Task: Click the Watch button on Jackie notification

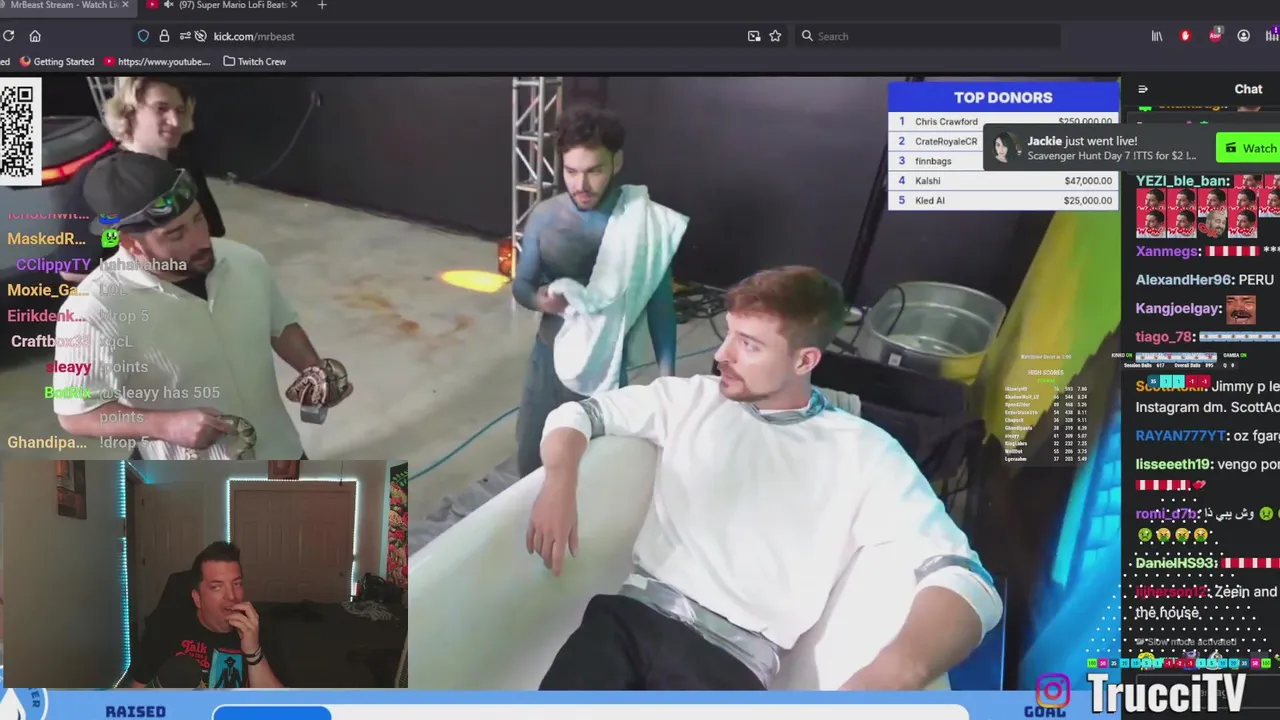Action: tap(1250, 148)
